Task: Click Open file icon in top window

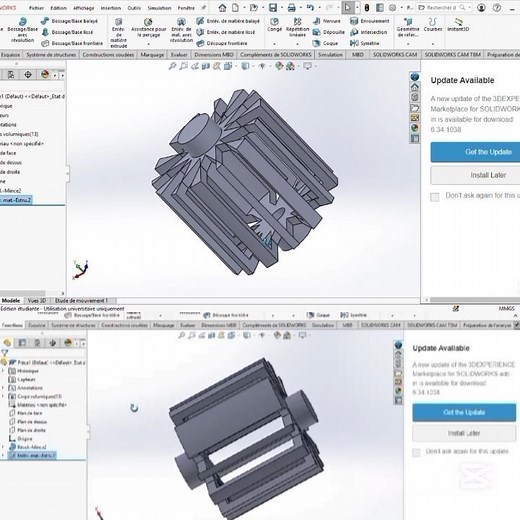Action: pos(254,7)
